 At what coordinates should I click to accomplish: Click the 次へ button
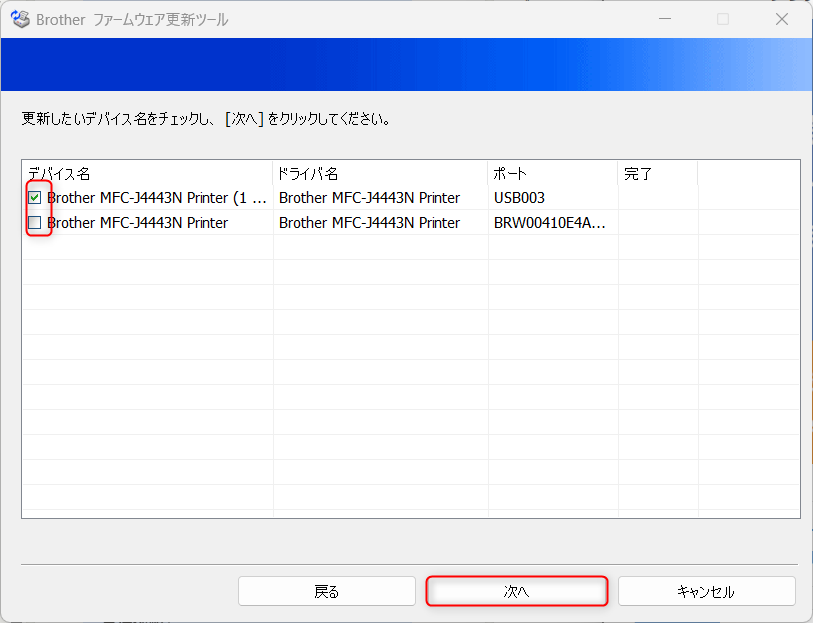pos(516,591)
